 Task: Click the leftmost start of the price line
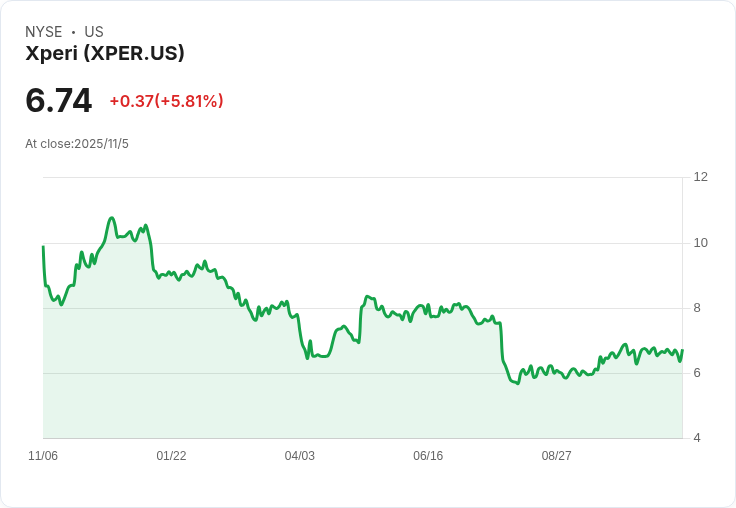click(43, 247)
